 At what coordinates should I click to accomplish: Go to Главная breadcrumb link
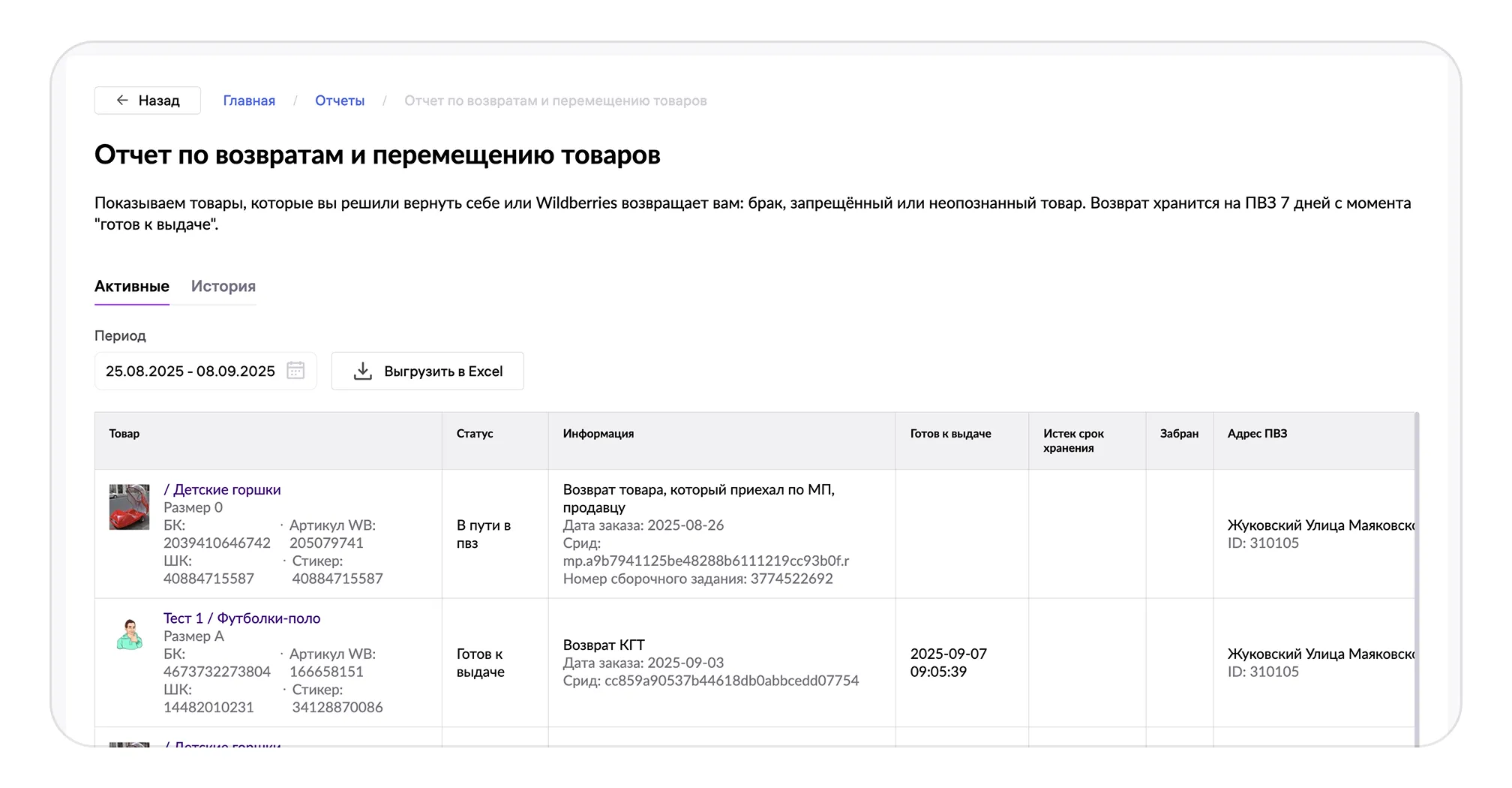coord(249,101)
